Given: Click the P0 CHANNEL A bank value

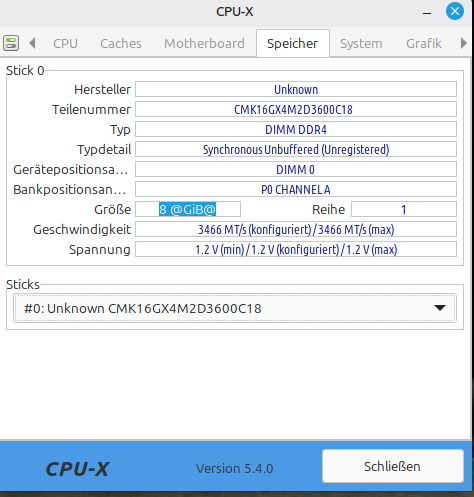Looking at the screenshot, I should [x=296, y=189].
